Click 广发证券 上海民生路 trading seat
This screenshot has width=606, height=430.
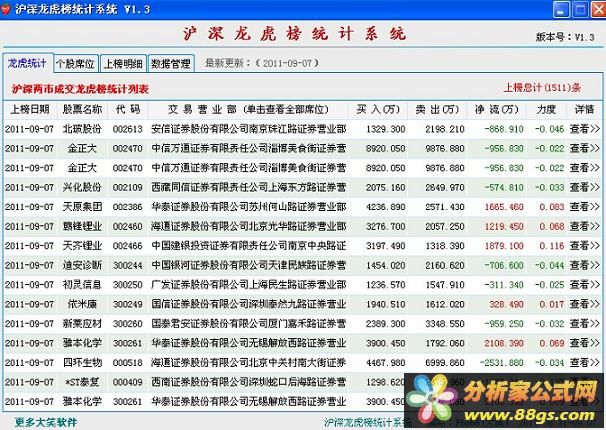pyautogui.click(x=249, y=285)
